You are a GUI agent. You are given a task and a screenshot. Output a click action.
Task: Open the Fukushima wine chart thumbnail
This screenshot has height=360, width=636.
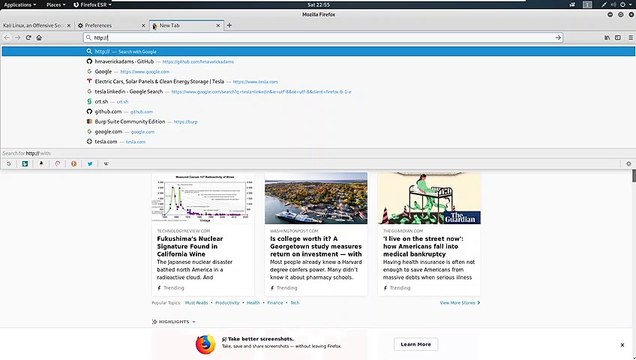pos(203,198)
